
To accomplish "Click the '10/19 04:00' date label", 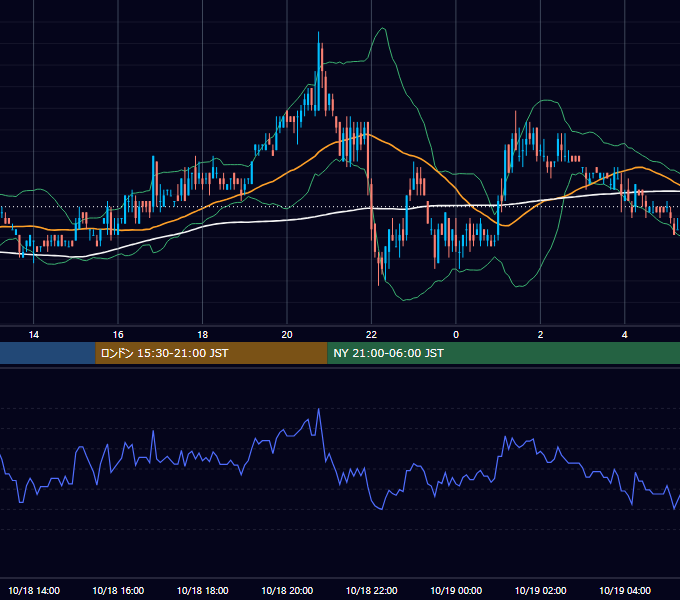I will coord(625,590).
